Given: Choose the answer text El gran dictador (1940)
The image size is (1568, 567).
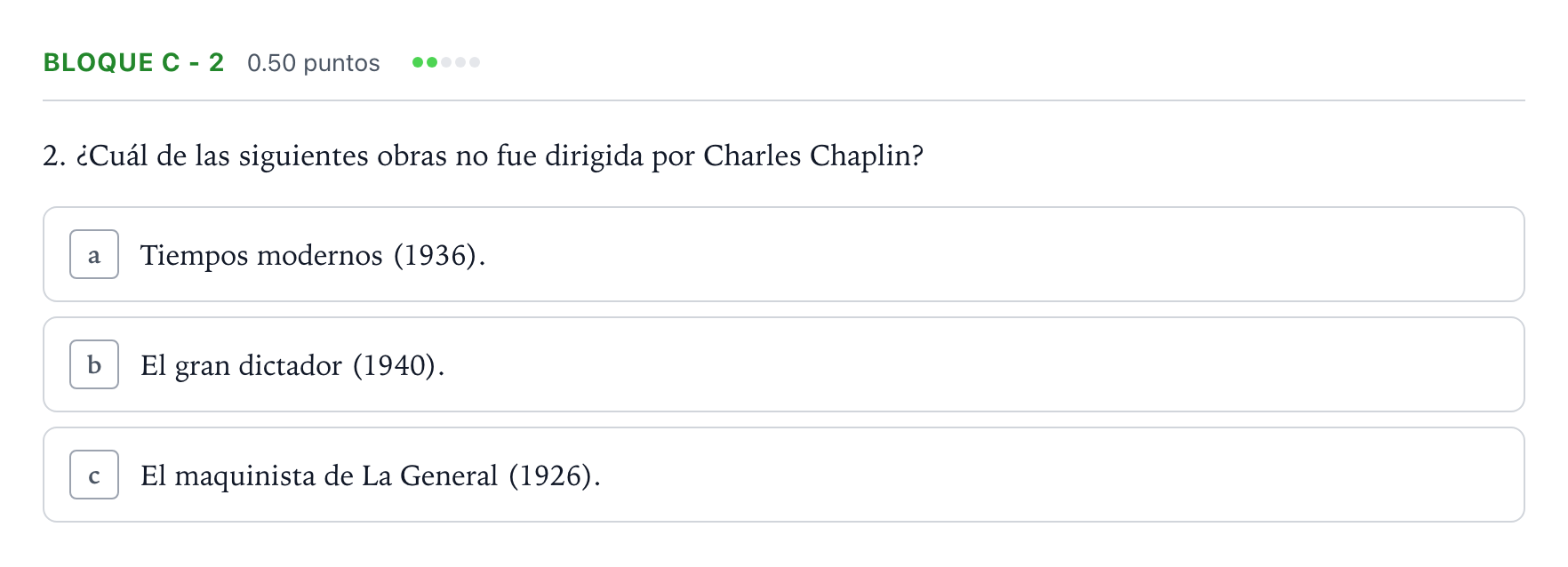Looking at the screenshot, I should click(x=292, y=366).
